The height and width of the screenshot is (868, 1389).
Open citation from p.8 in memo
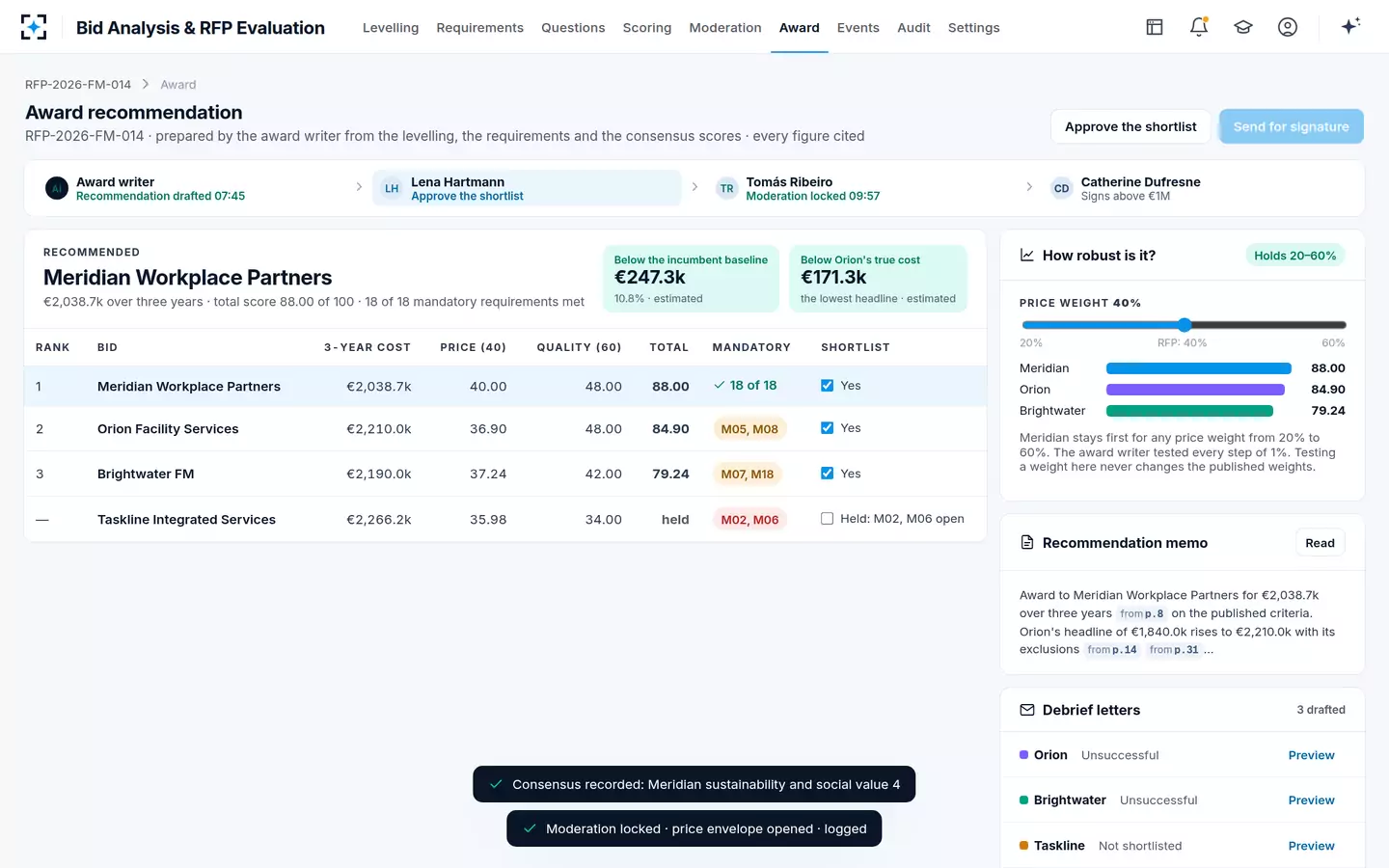tap(1142, 613)
